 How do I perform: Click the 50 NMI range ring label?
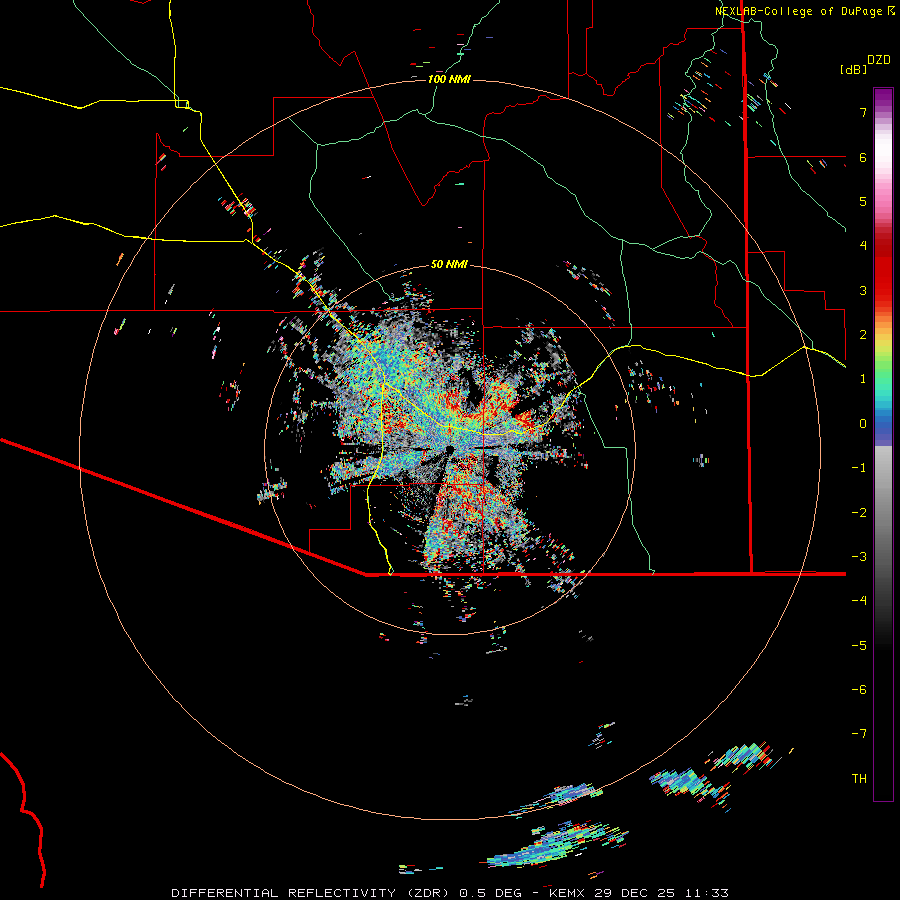tap(449, 264)
